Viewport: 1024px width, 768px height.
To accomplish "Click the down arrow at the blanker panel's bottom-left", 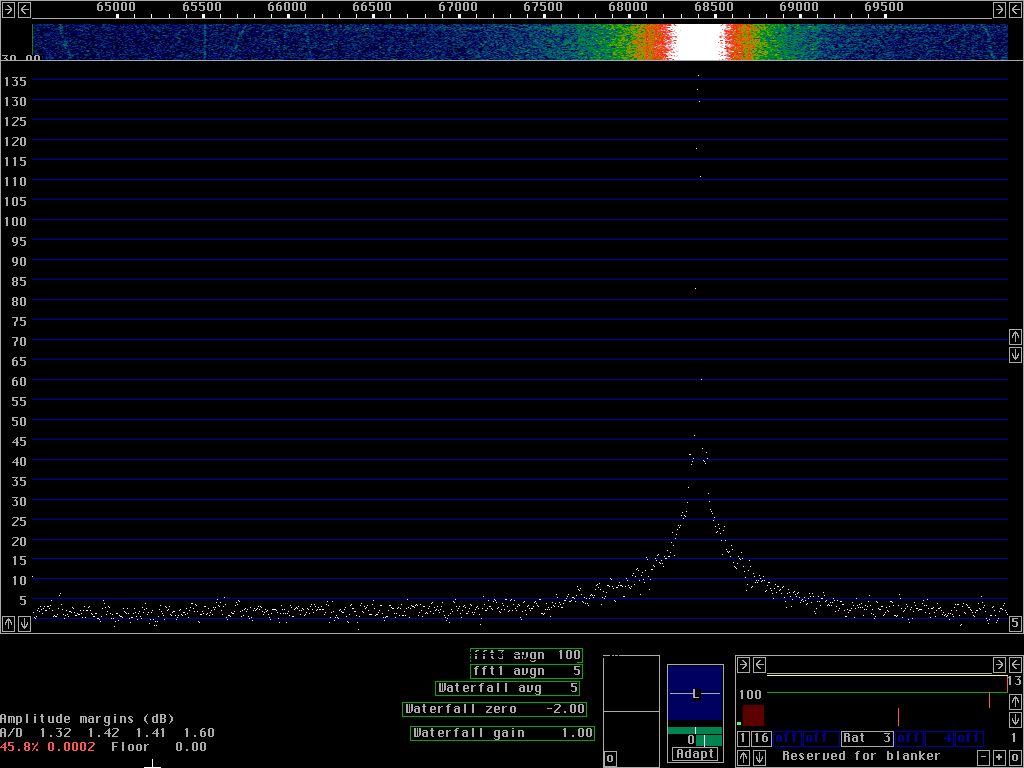I will pos(759,758).
